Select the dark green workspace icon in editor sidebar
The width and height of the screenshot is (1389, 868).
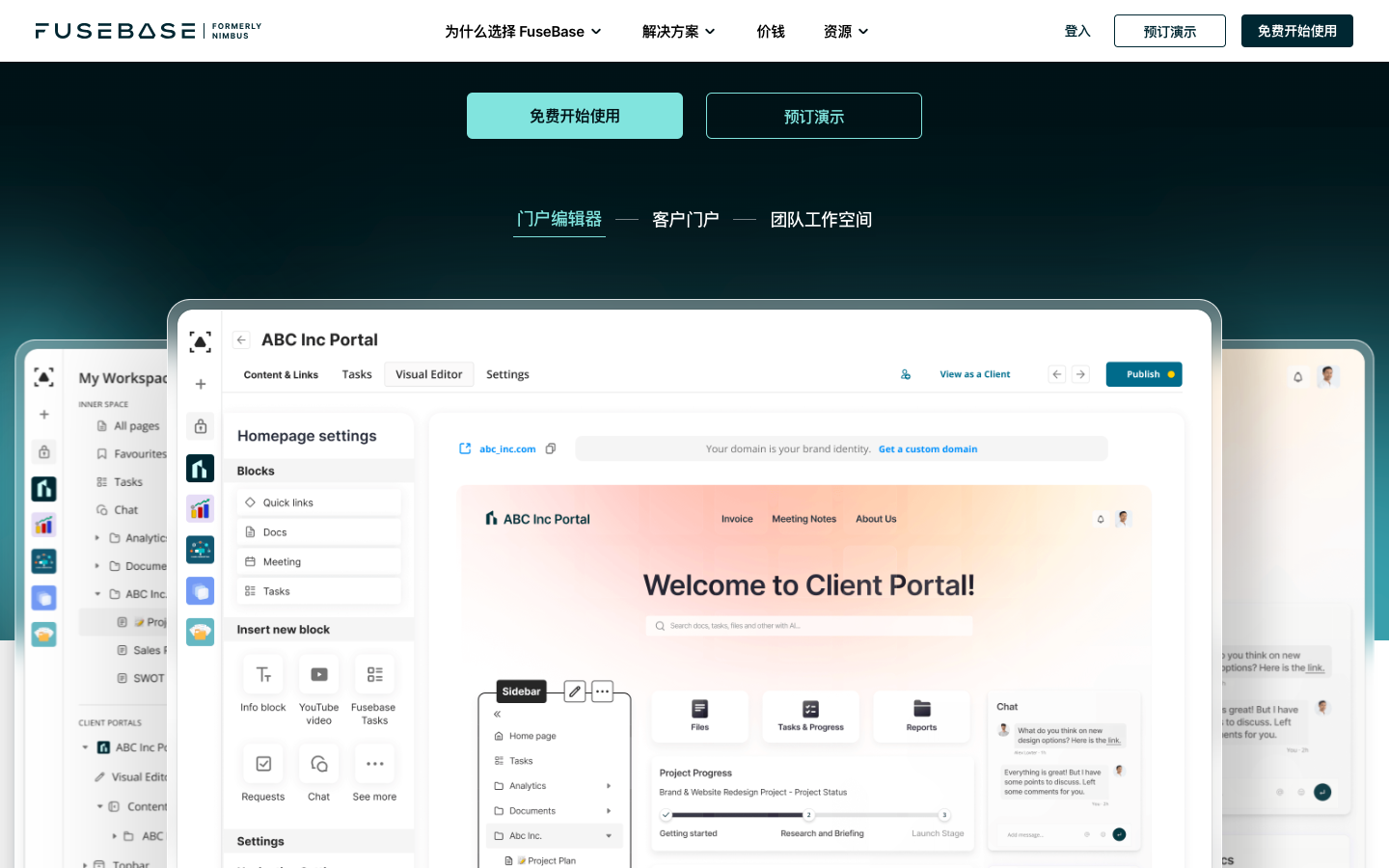[201, 468]
